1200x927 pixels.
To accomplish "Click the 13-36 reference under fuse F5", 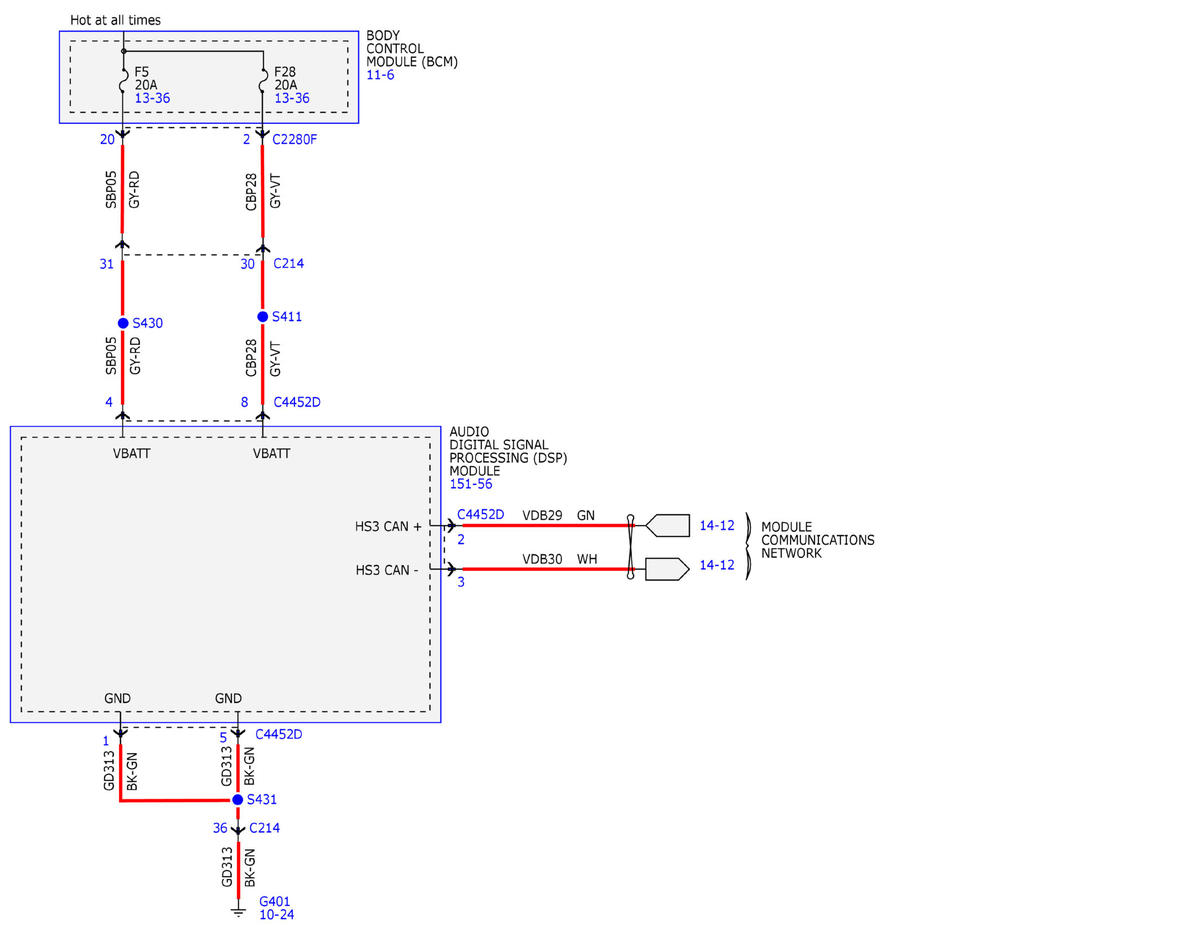I will (152, 99).
